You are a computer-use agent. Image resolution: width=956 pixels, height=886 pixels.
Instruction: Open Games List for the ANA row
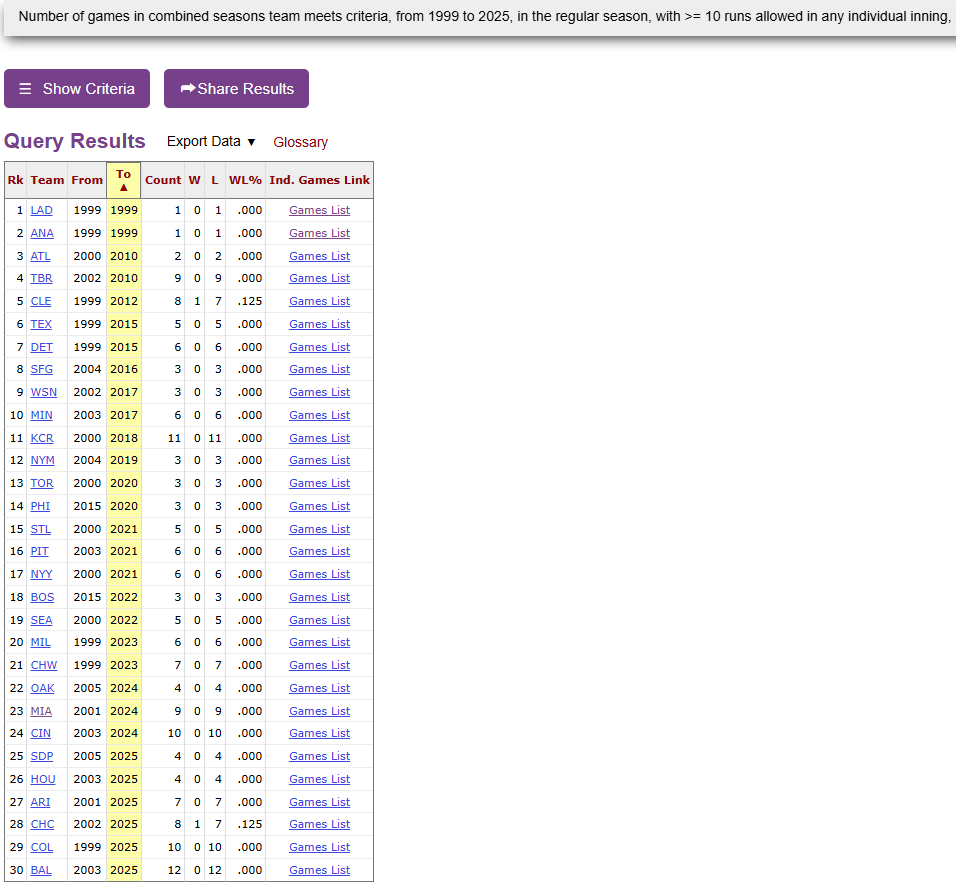(x=319, y=234)
